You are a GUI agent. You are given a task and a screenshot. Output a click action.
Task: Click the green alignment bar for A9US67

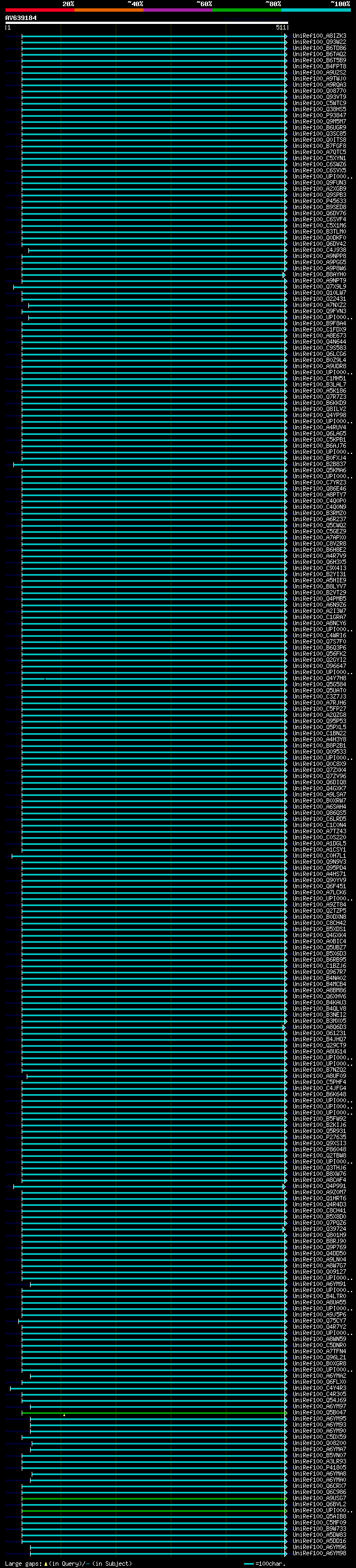tap(155, 1498)
